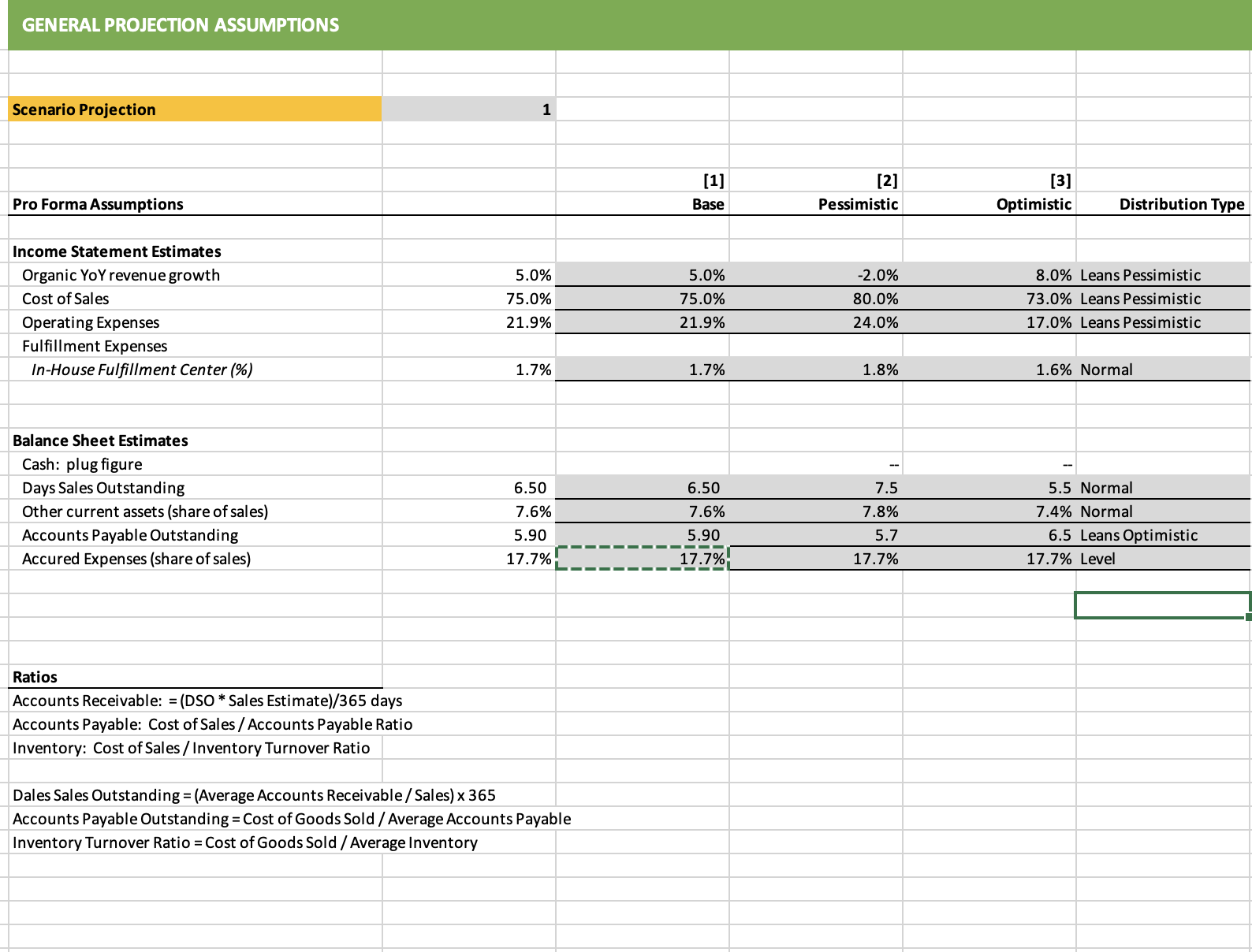Select the Base column 6.50 Days Sales Outstanding cell
This screenshot has height=952, width=1252.
coord(643,488)
